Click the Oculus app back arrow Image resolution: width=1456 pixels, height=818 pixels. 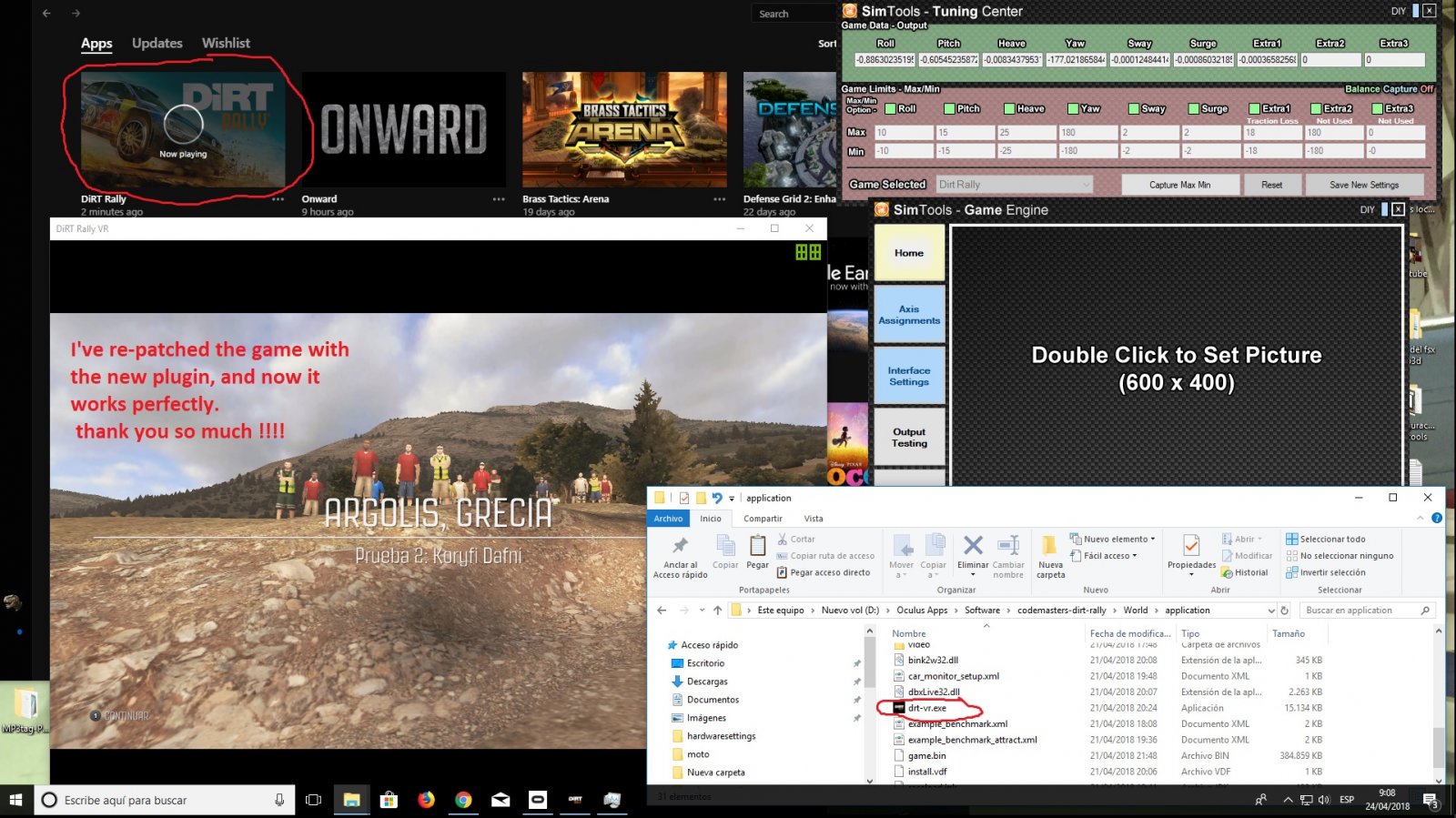46,13
